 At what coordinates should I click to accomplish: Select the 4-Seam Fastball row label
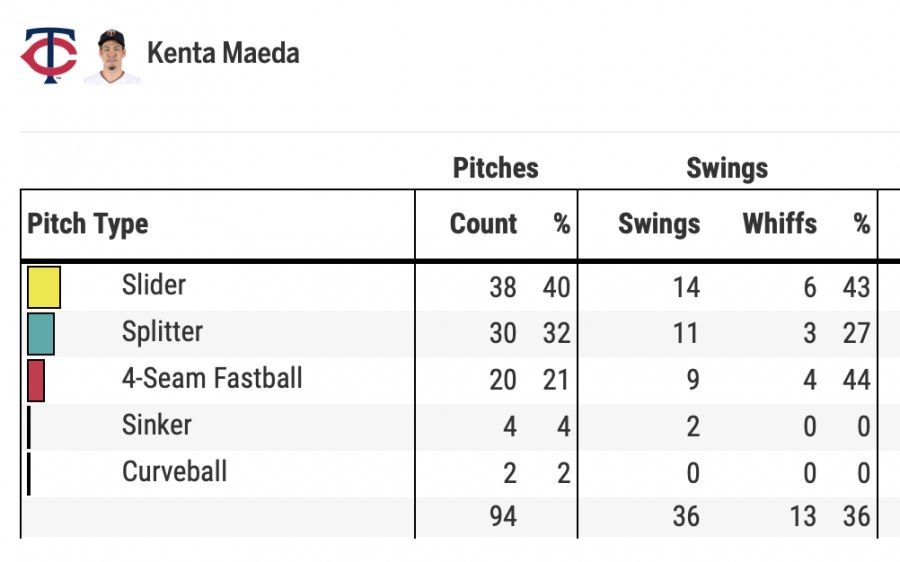tap(212, 378)
